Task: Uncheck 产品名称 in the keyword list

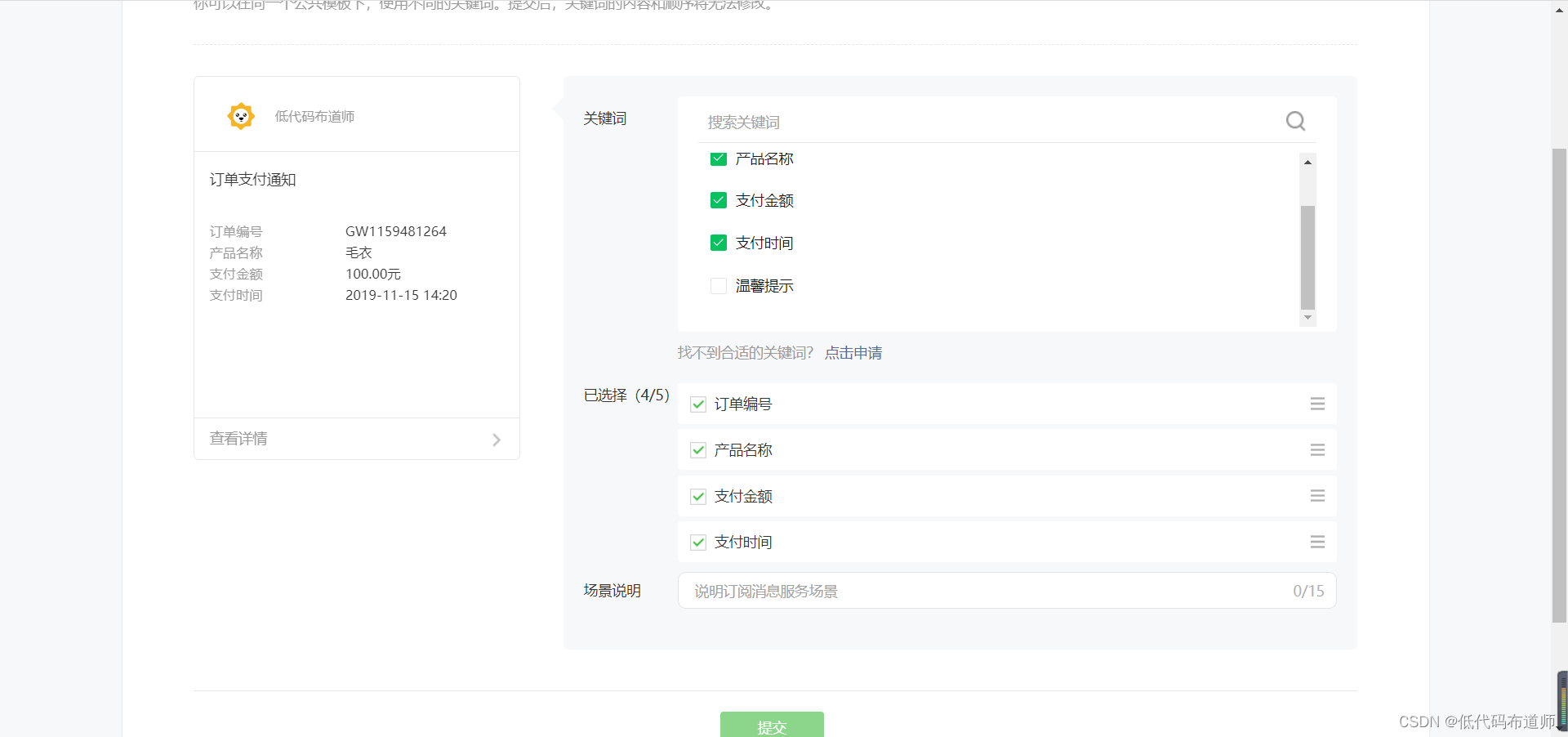Action: [719, 159]
